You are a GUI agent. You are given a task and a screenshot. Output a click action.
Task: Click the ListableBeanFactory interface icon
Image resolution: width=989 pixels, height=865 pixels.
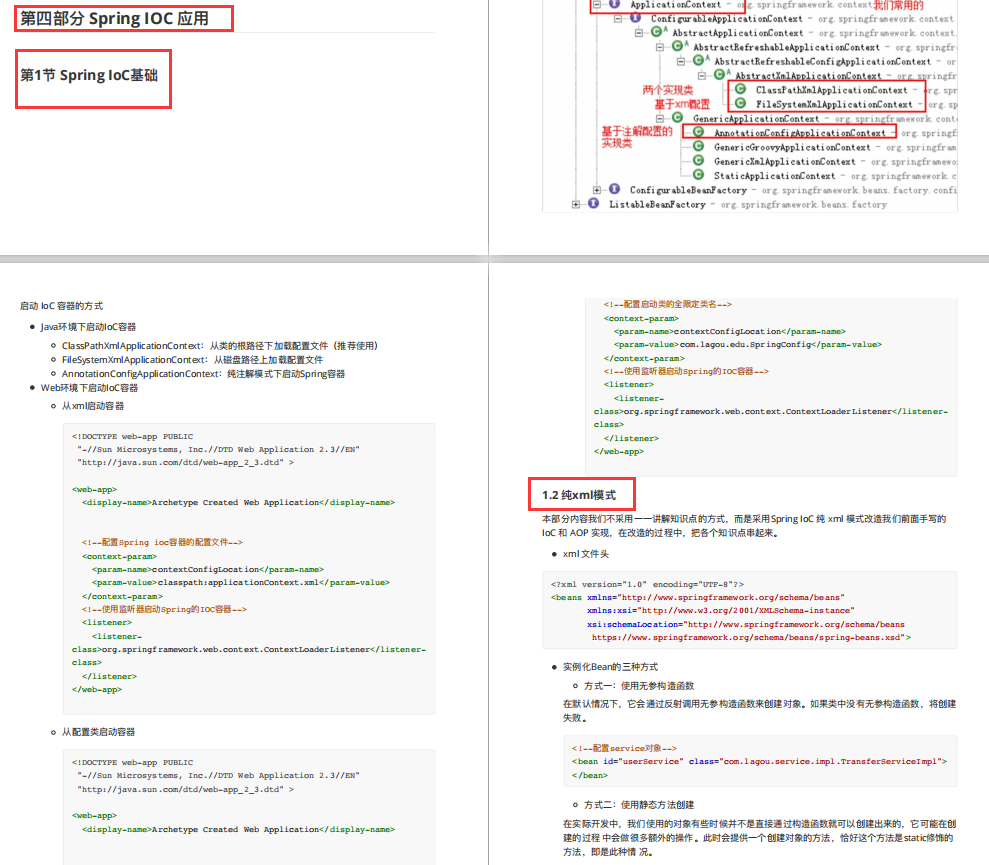point(594,203)
